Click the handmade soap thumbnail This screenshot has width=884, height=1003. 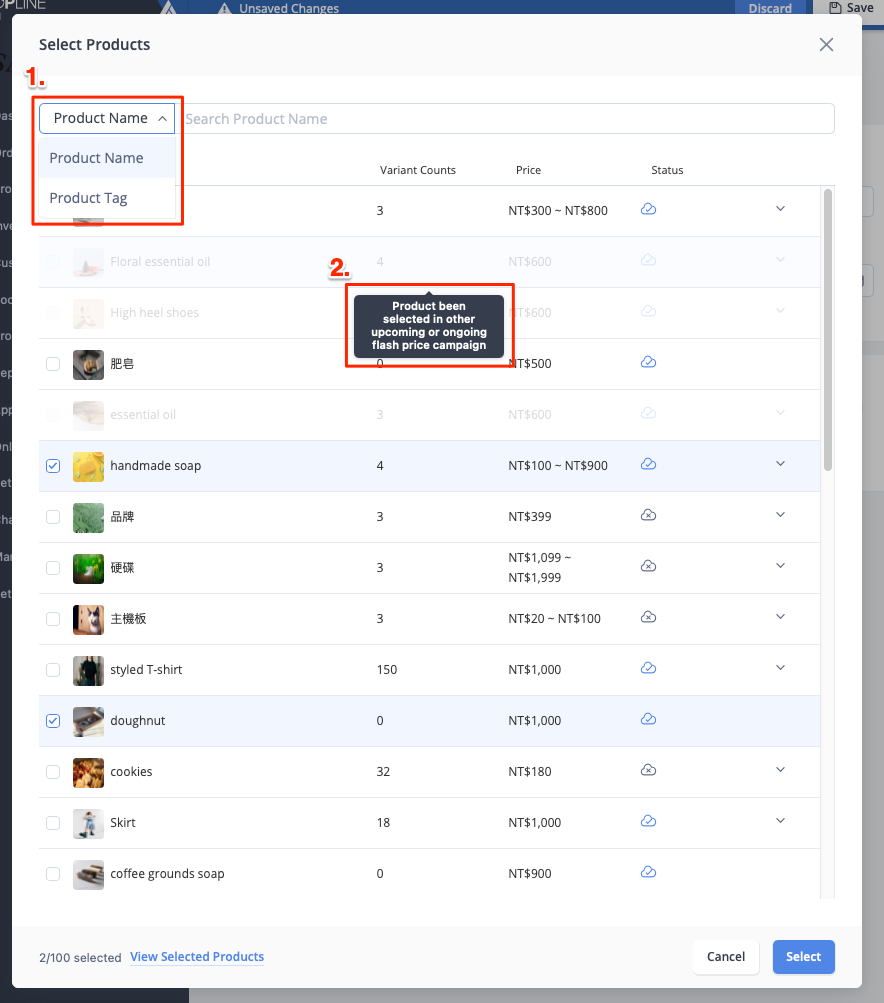click(x=88, y=467)
